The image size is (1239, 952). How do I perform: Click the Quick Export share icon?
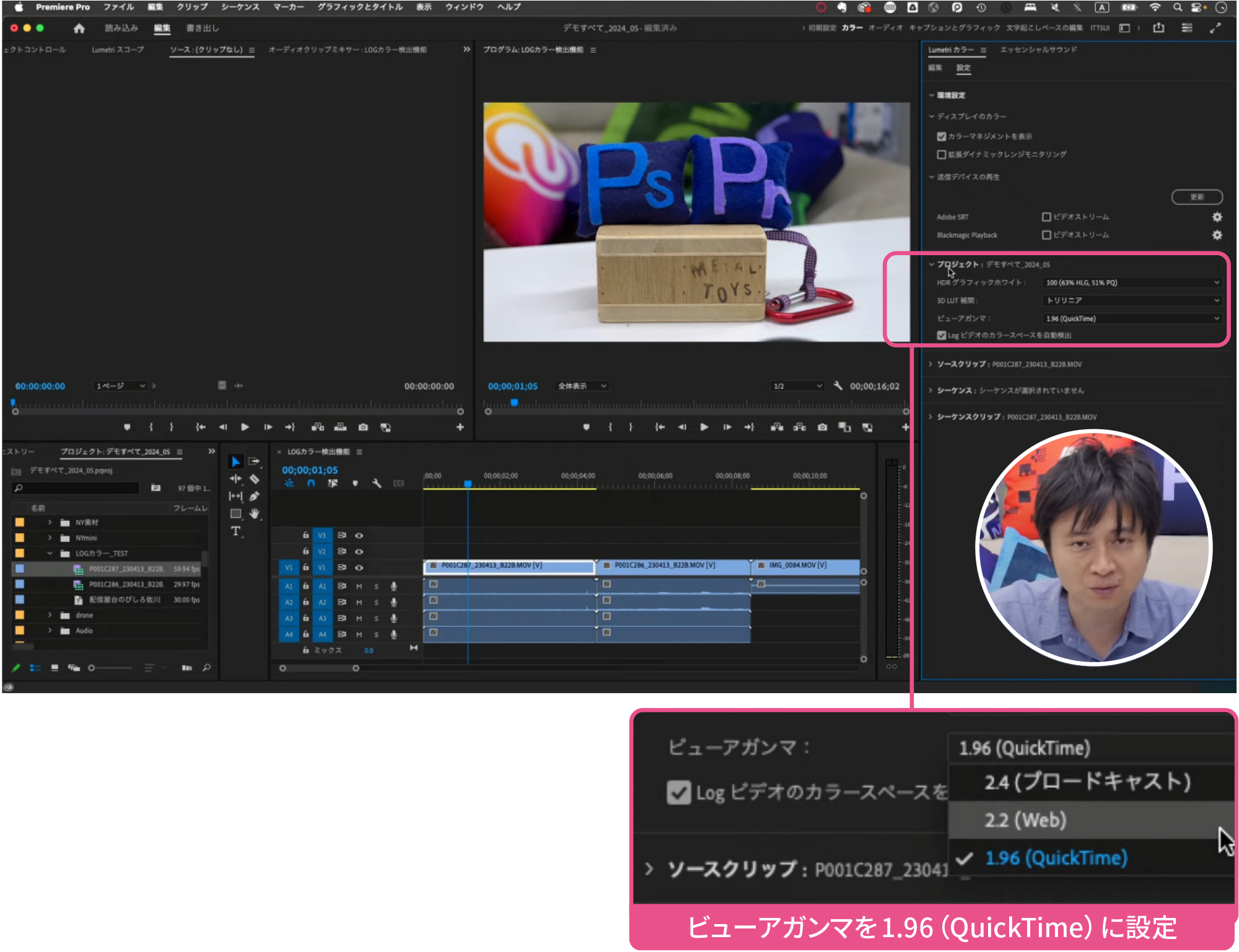click(x=1158, y=28)
